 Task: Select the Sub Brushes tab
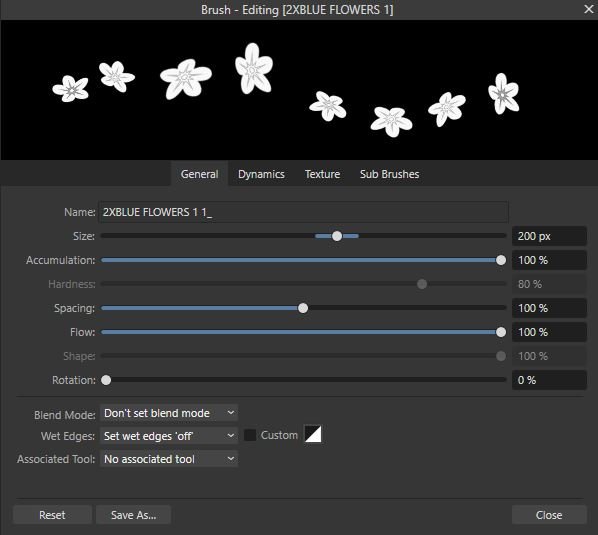[389, 174]
